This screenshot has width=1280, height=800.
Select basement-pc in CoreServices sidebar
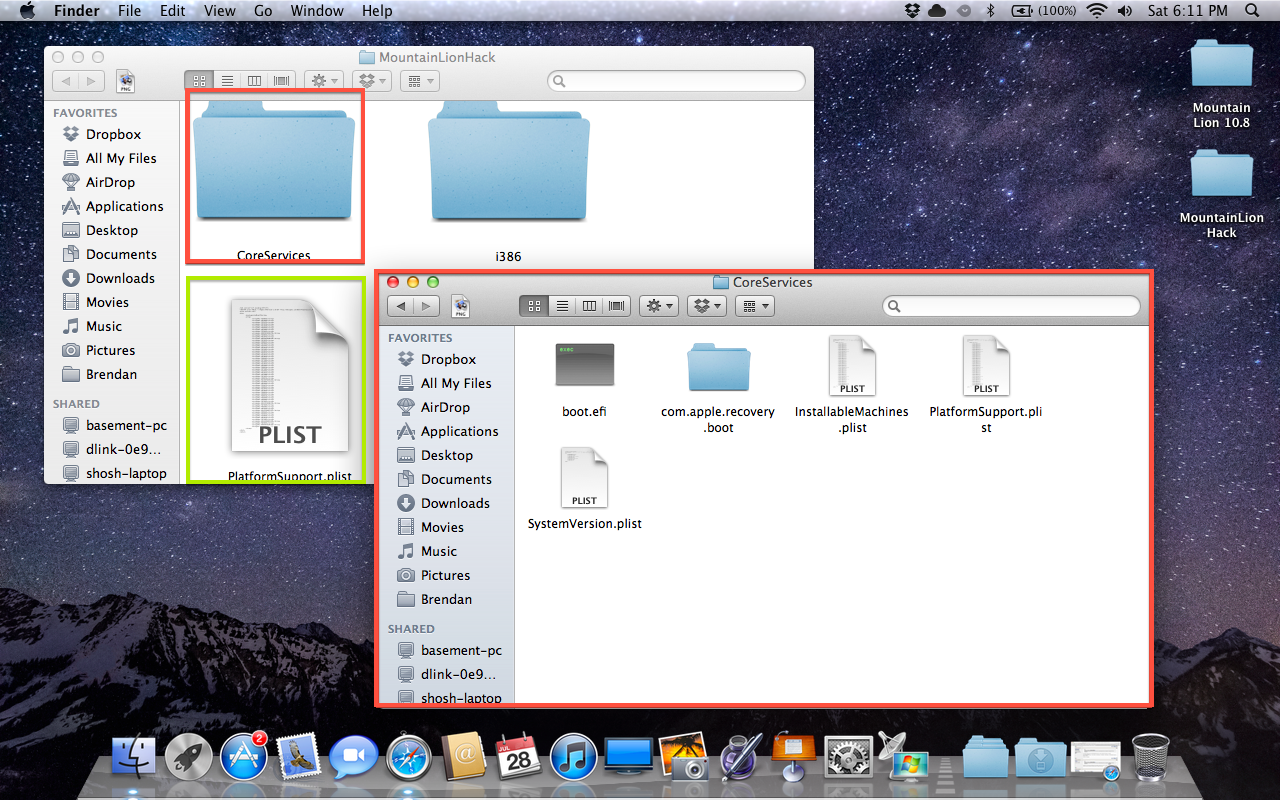pos(450,650)
